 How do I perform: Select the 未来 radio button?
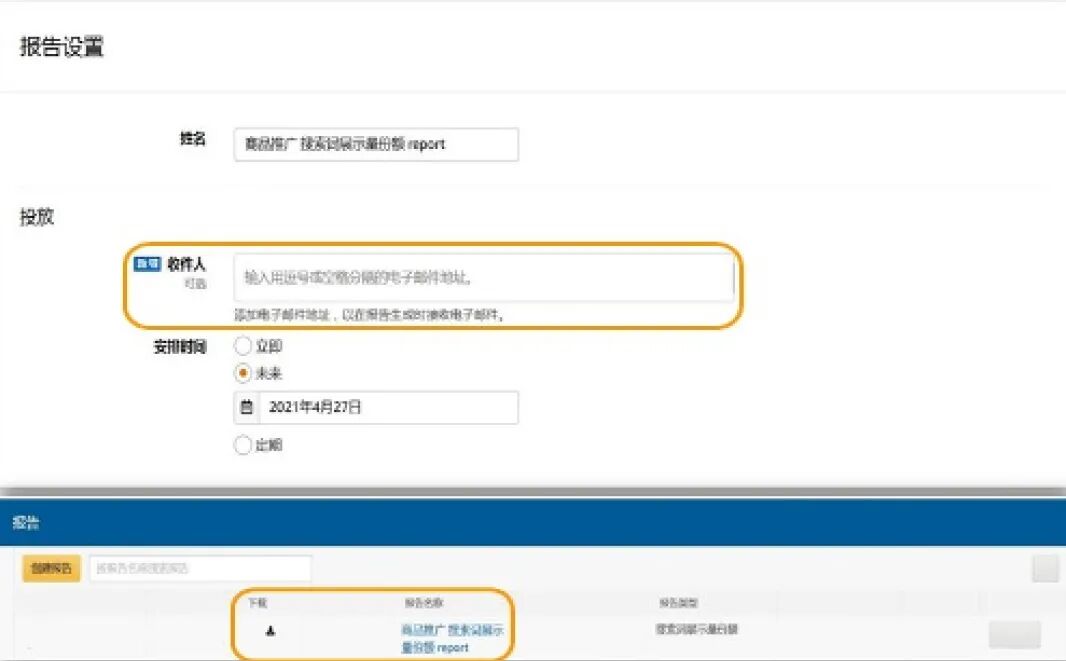click(x=243, y=373)
